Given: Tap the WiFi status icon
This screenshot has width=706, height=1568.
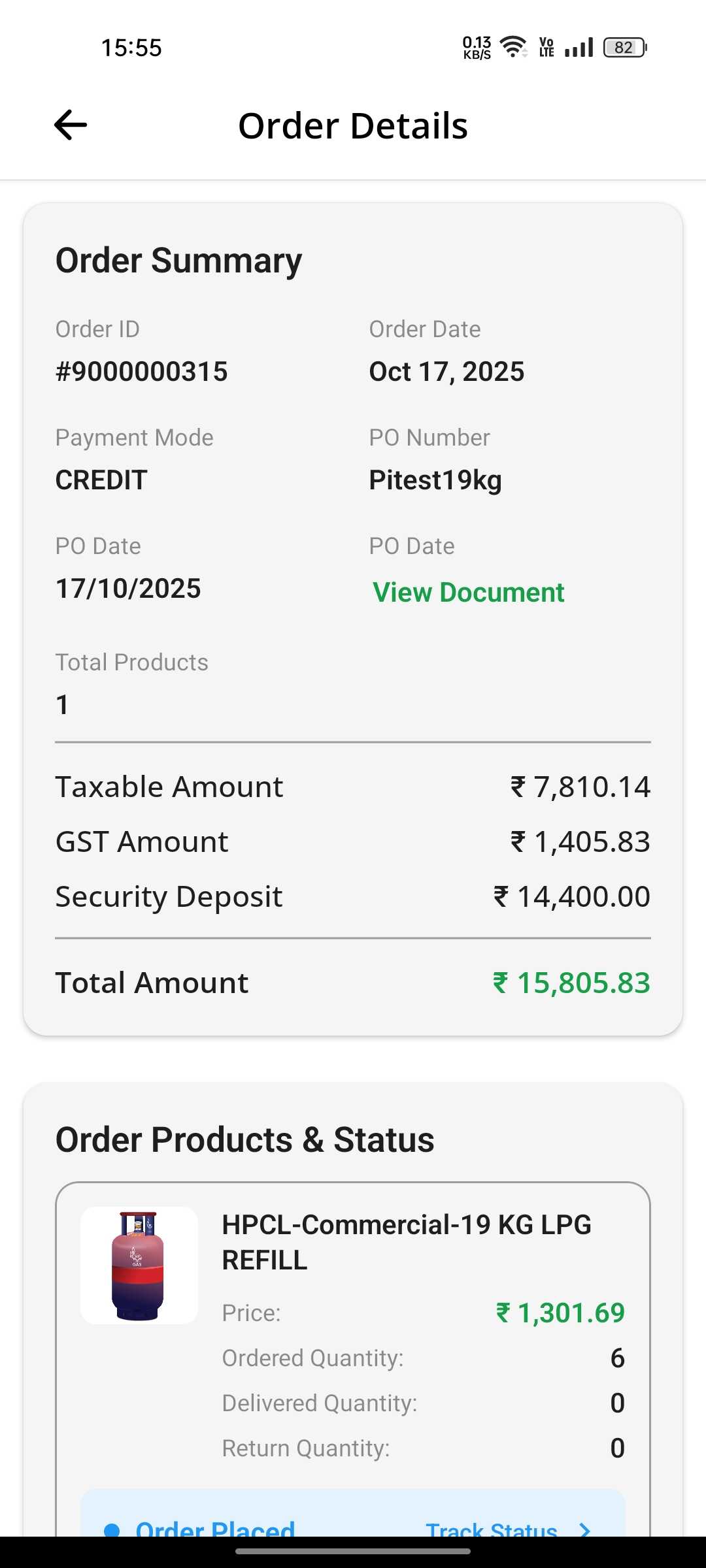Looking at the screenshot, I should (x=513, y=47).
